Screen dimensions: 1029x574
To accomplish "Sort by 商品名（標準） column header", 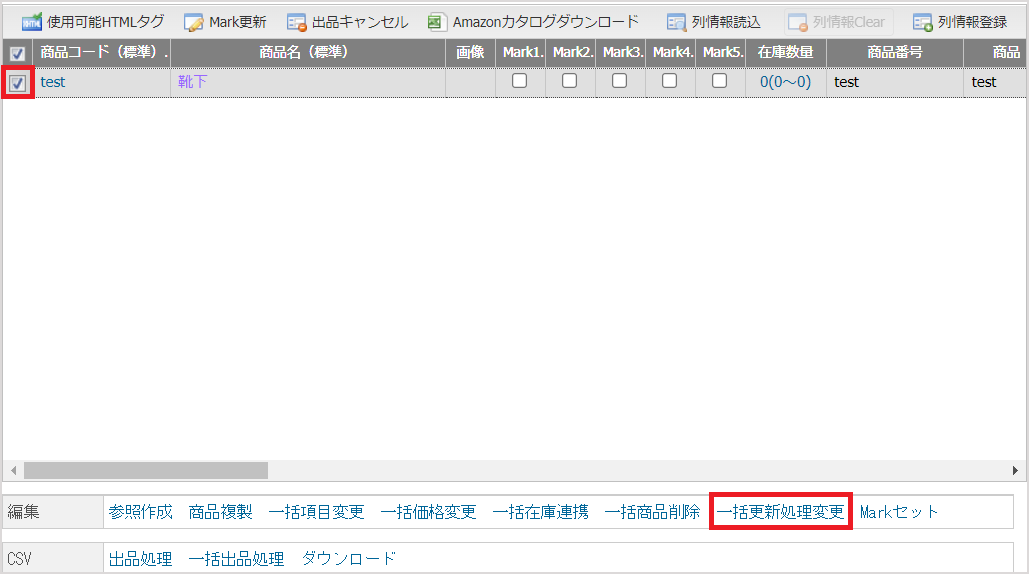I will tap(308, 52).
